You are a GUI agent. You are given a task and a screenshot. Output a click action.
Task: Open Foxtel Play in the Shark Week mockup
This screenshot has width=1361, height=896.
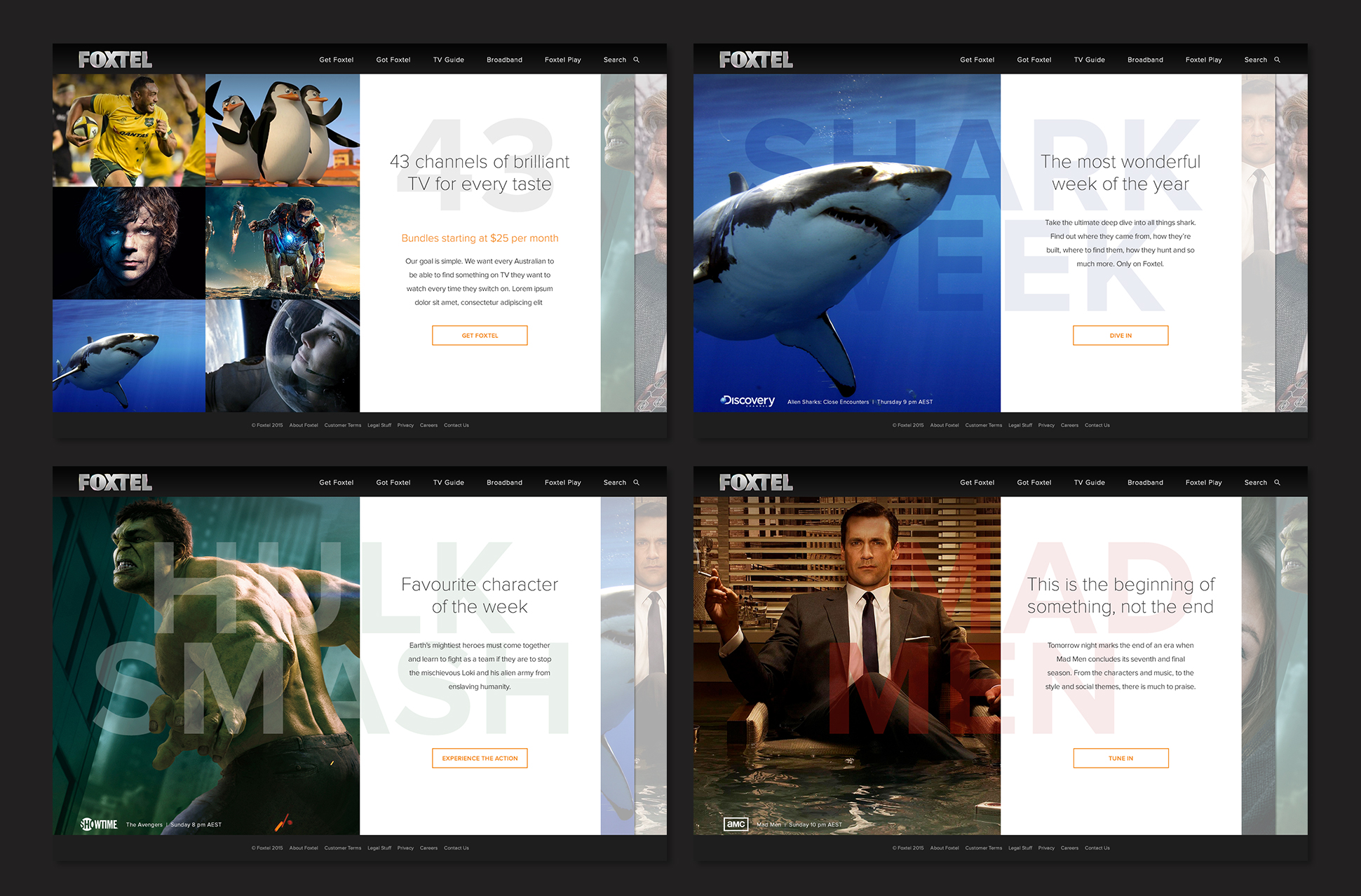(x=1204, y=60)
